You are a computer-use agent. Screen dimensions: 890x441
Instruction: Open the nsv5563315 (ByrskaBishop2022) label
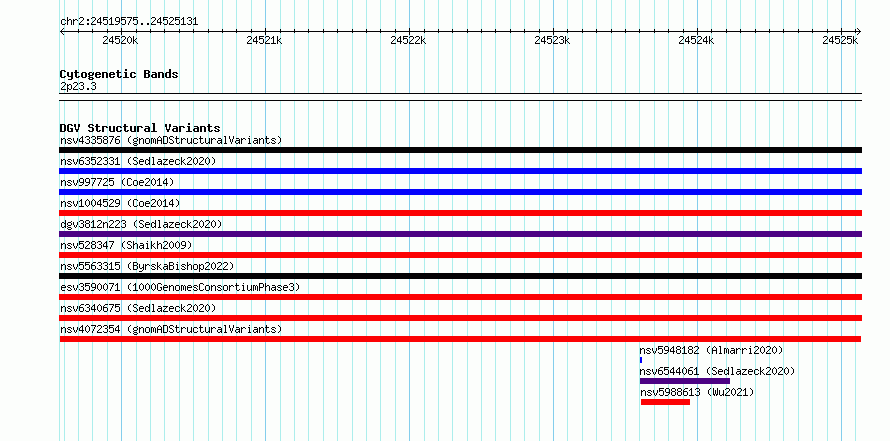pyautogui.click(x=147, y=266)
